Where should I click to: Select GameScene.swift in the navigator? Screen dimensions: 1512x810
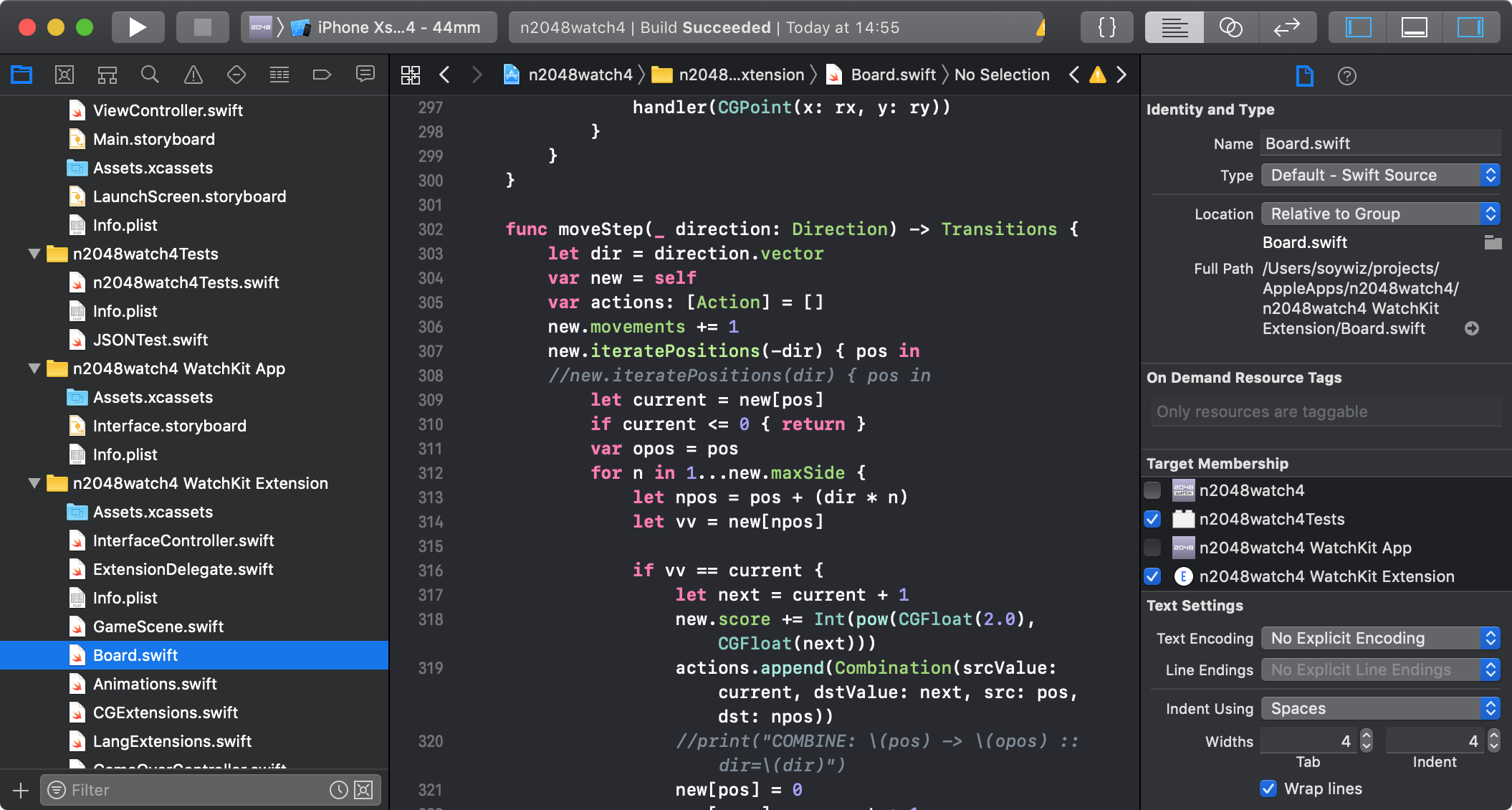(x=158, y=626)
